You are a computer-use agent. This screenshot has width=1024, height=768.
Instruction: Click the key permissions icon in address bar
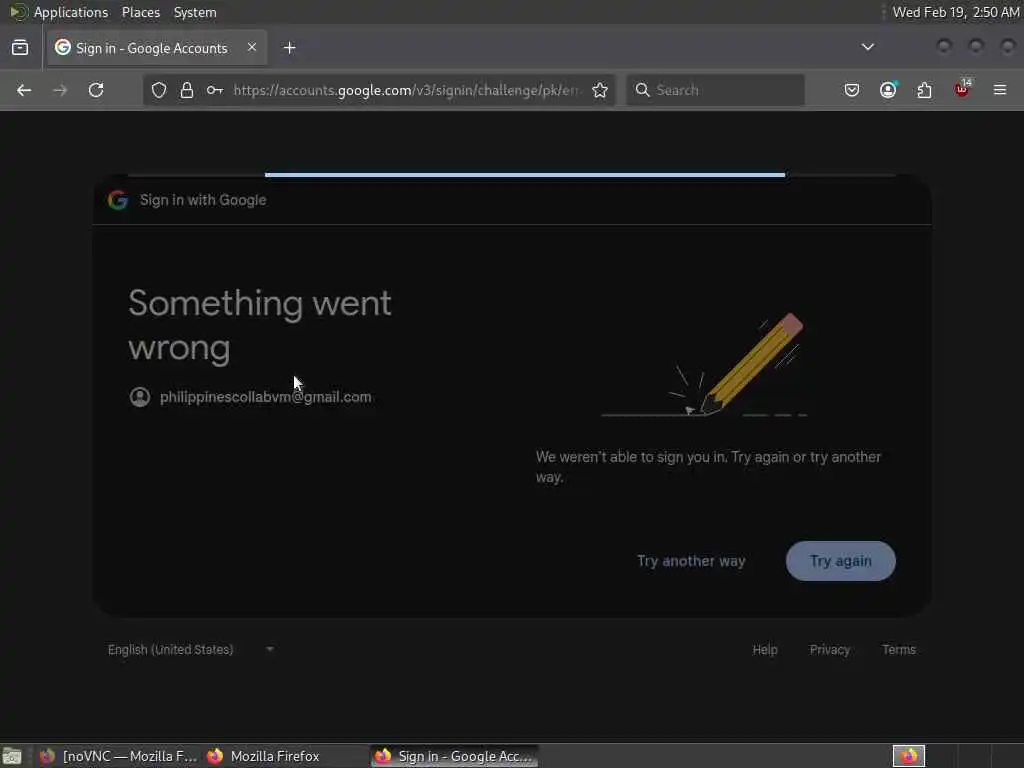(x=214, y=90)
